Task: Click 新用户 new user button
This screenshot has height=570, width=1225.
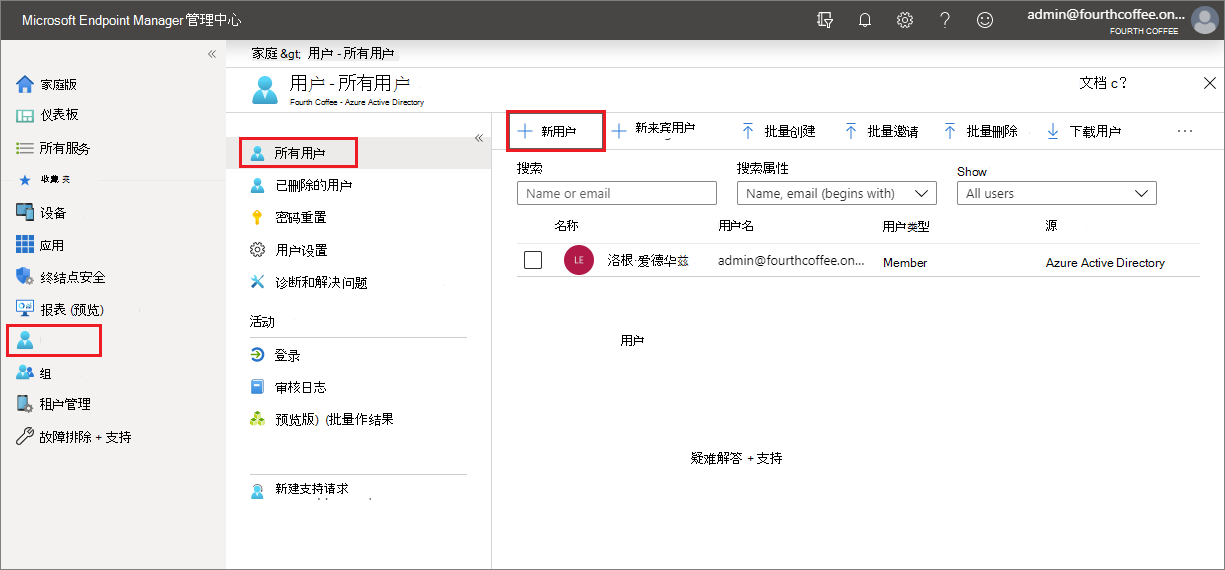Action: tap(555, 131)
